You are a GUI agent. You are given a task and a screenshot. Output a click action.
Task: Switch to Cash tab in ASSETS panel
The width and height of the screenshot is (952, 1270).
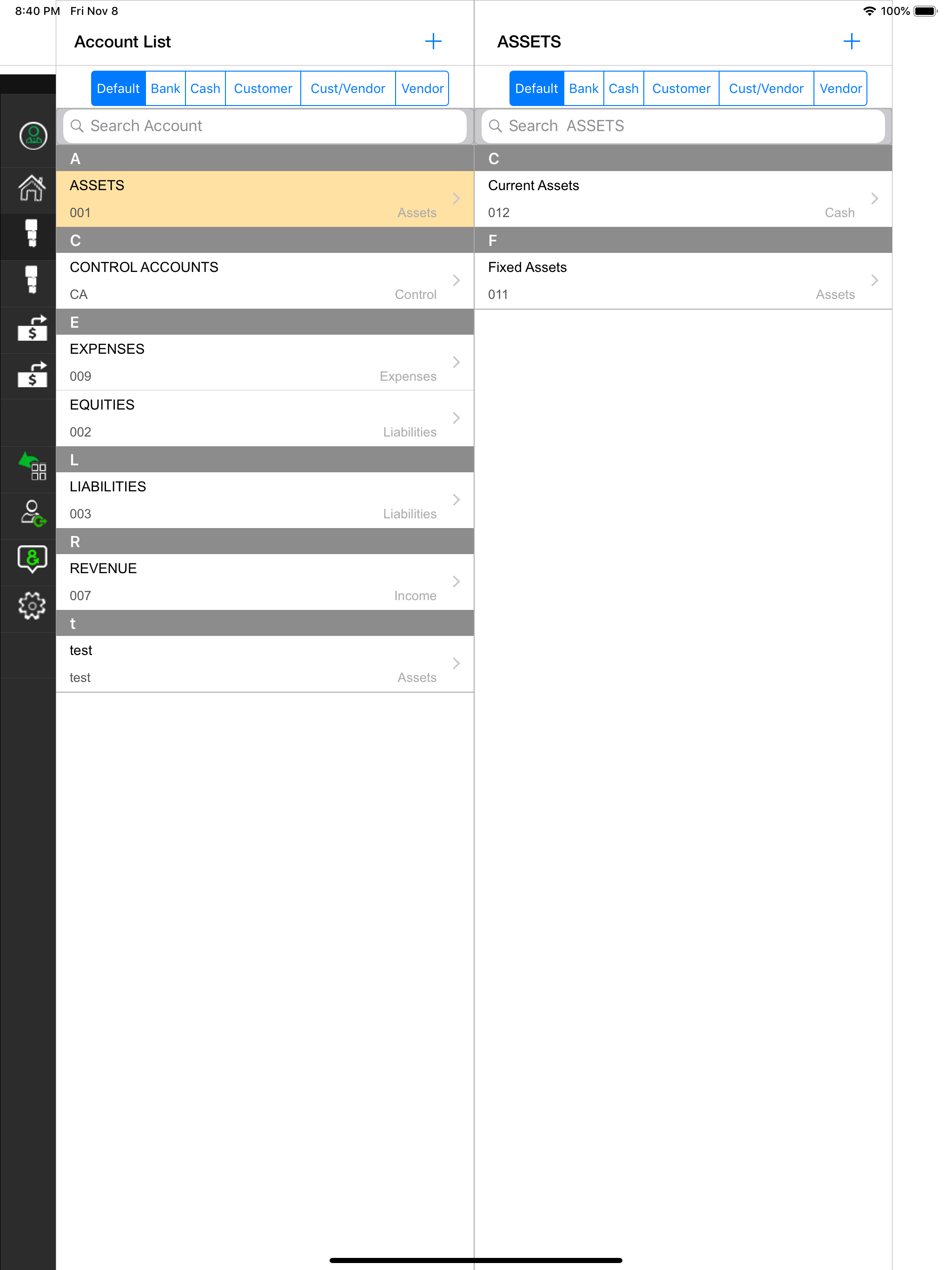tap(624, 88)
